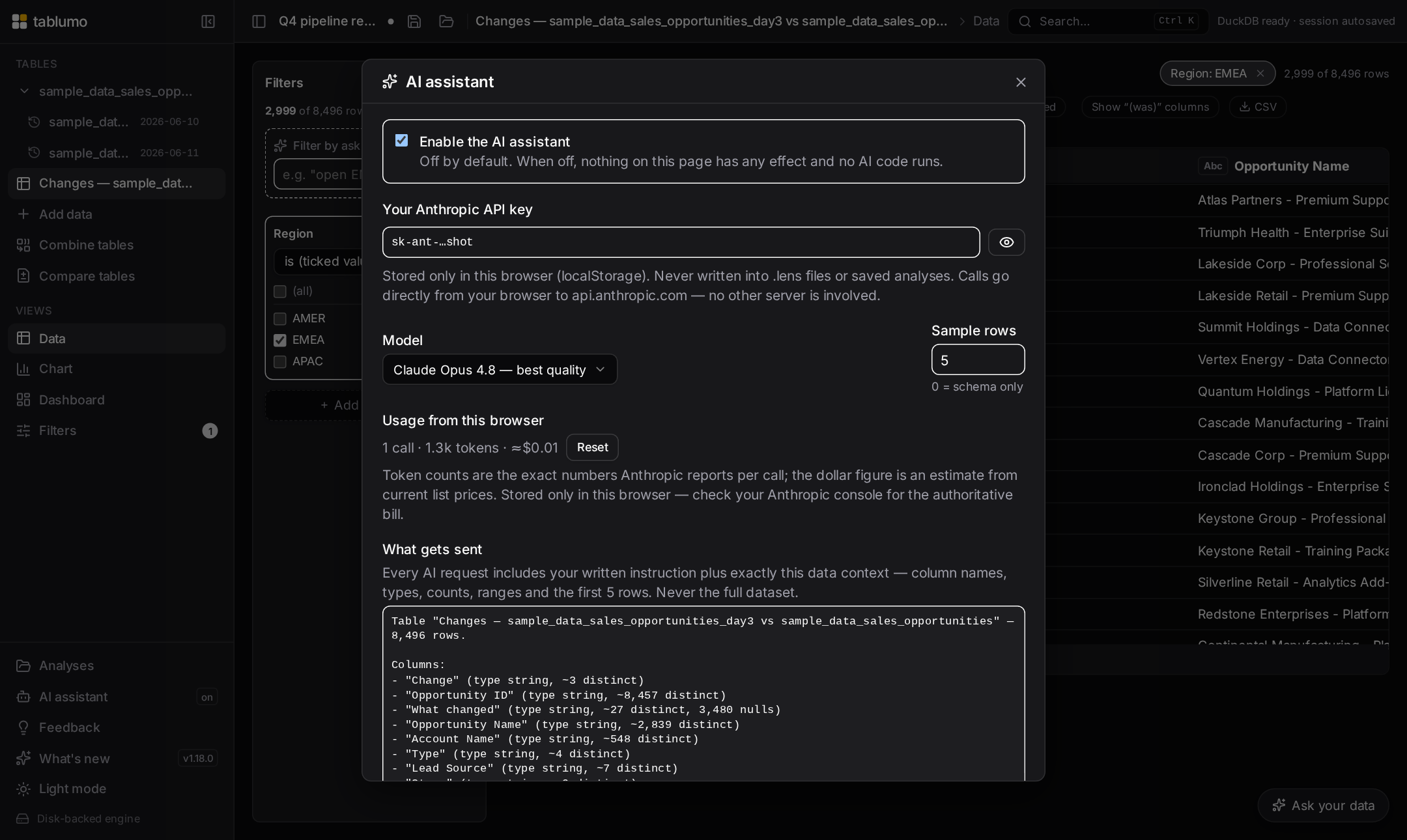Screen dimensions: 1407x840
Task: Switch to Light mode
Action: (x=117, y=789)
